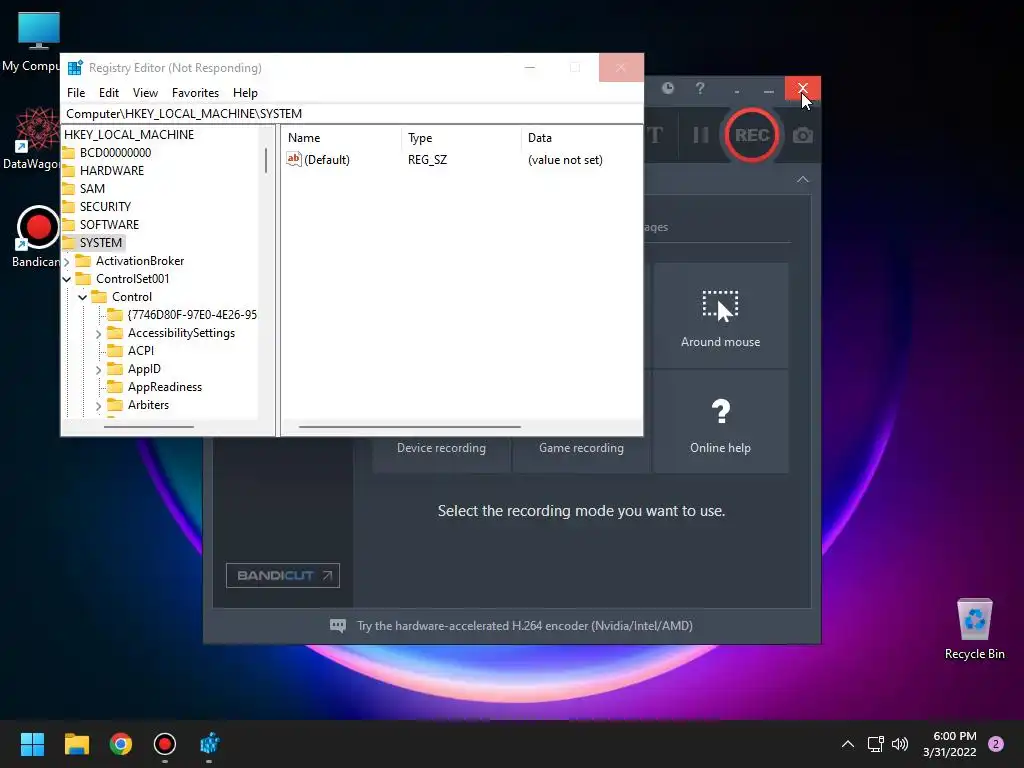Click the values pane horizontal scrollbar
This screenshot has width=1024, height=768.
click(409, 427)
